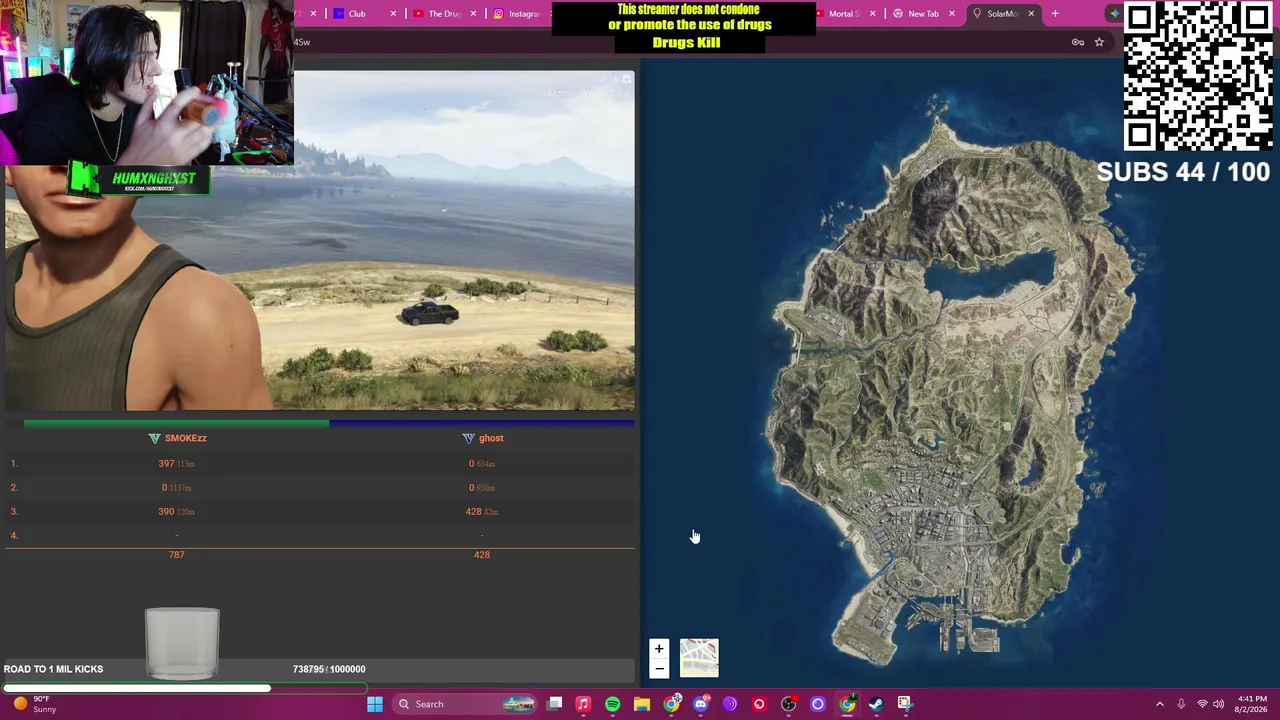Screen dimensions: 1280x720
Task: Click the QR code in the corner
Action: 1198,76
